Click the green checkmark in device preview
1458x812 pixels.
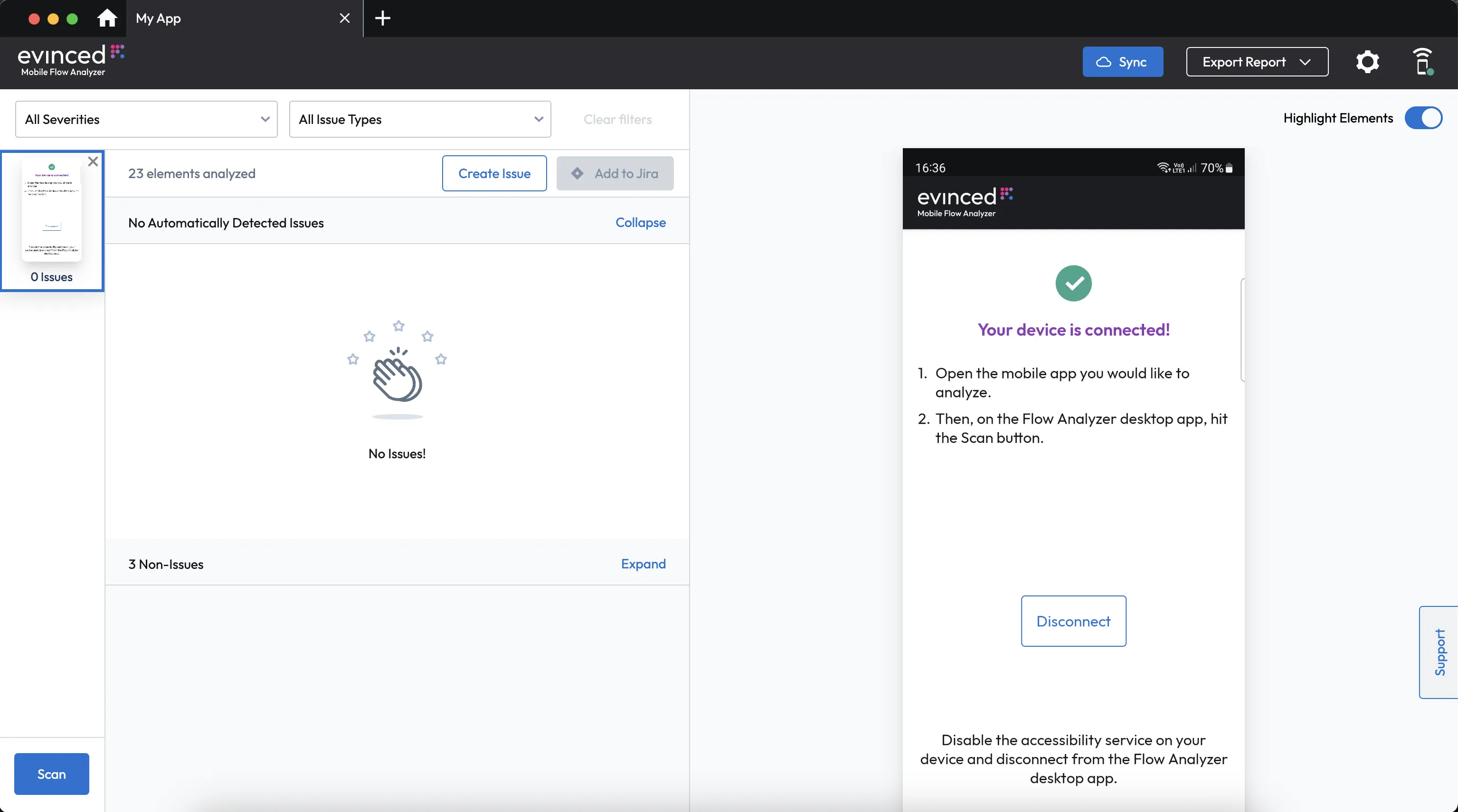click(x=1073, y=283)
